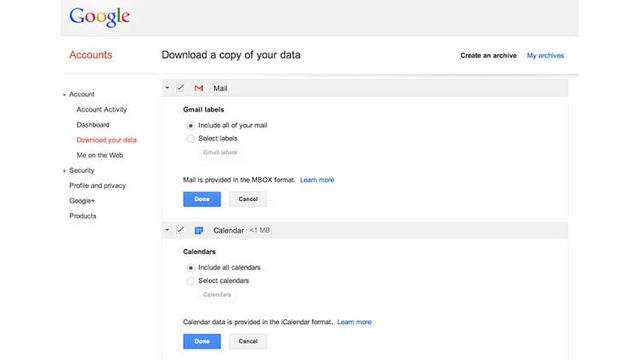Collapse the Calendar section arrow
The image size is (640, 360).
tap(167, 230)
